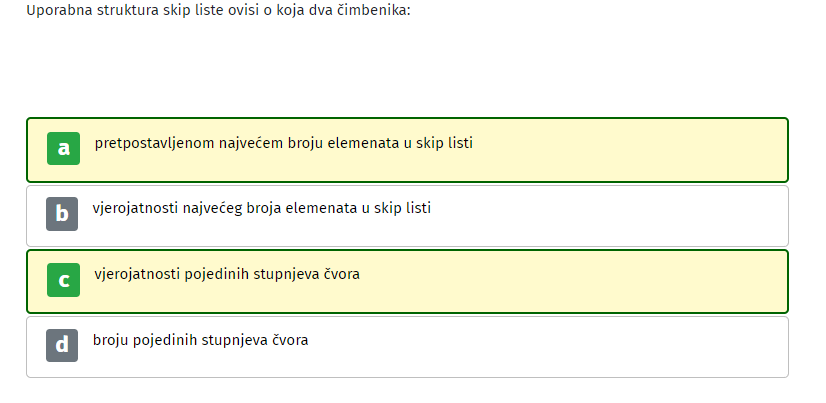Select answer 'vjerojatnosti najvećeg broja elemenata u skip listi'

(262, 209)
